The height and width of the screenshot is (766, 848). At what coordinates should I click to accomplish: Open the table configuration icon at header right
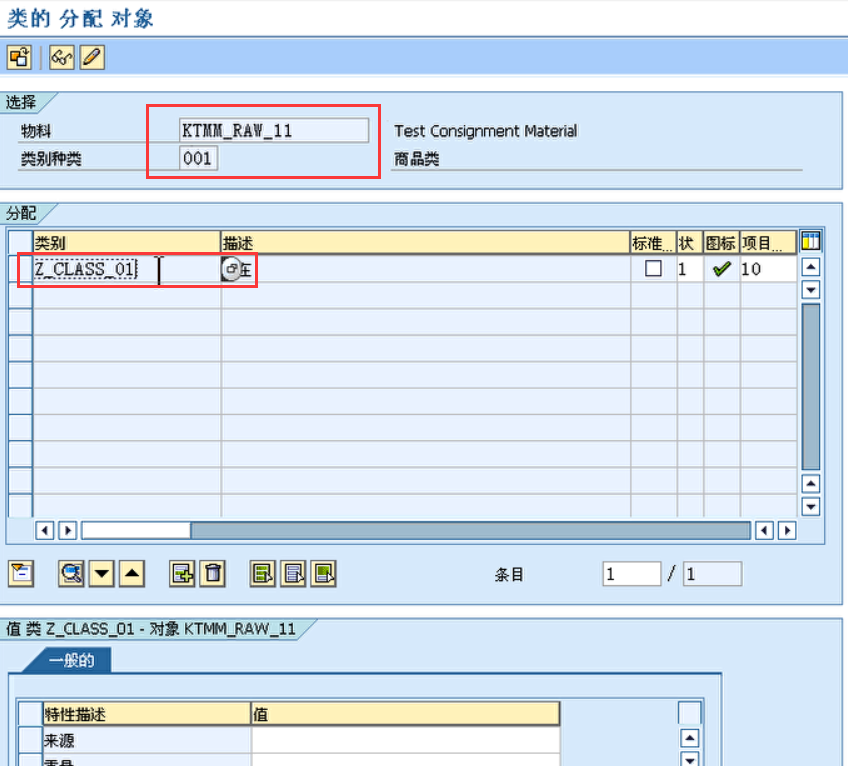click(x=810, y=241)
